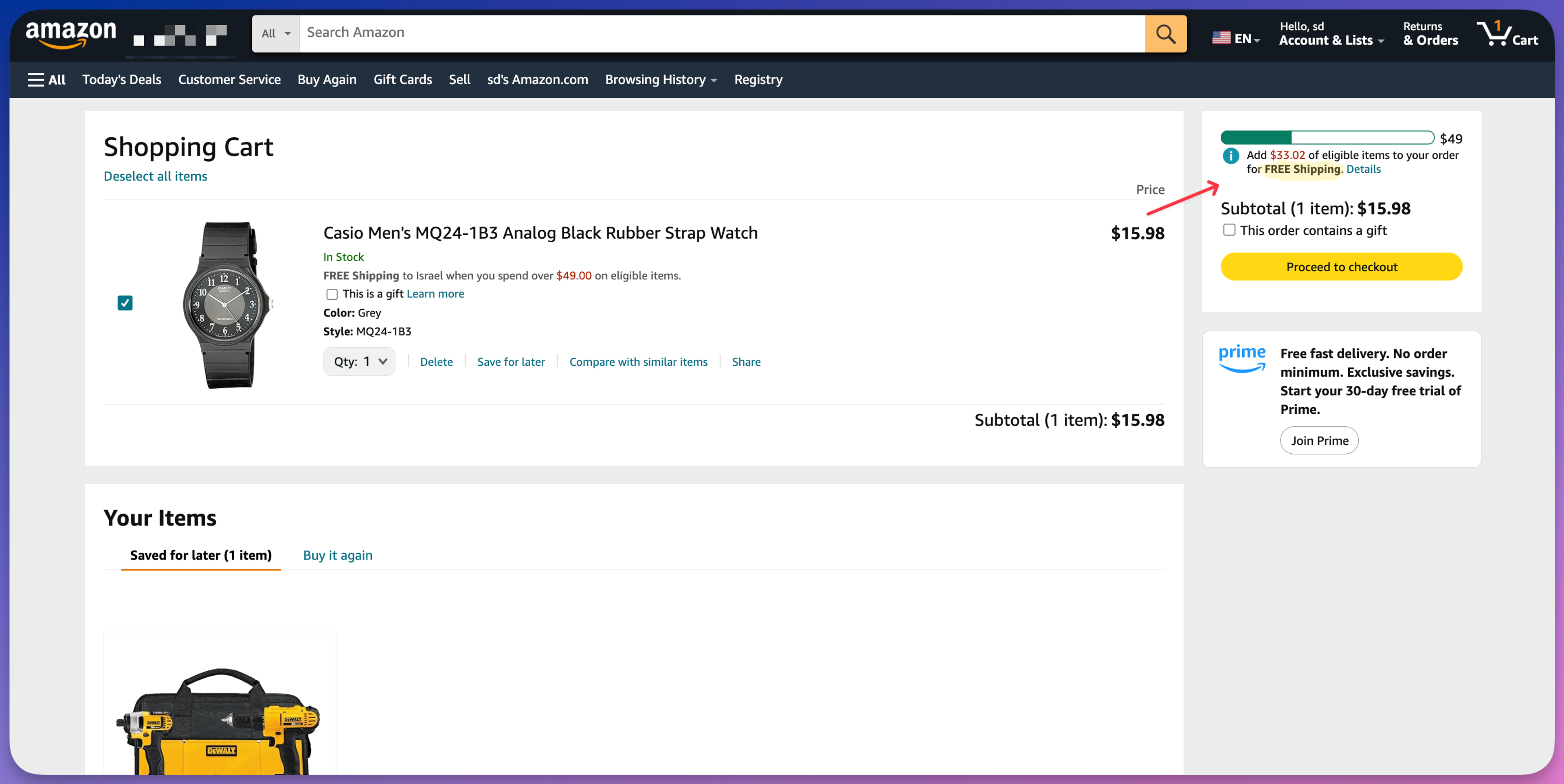This screenshot has width=1564, height=784.
Task: Click the 'Save for later' link
Action: tap(511, 362)
